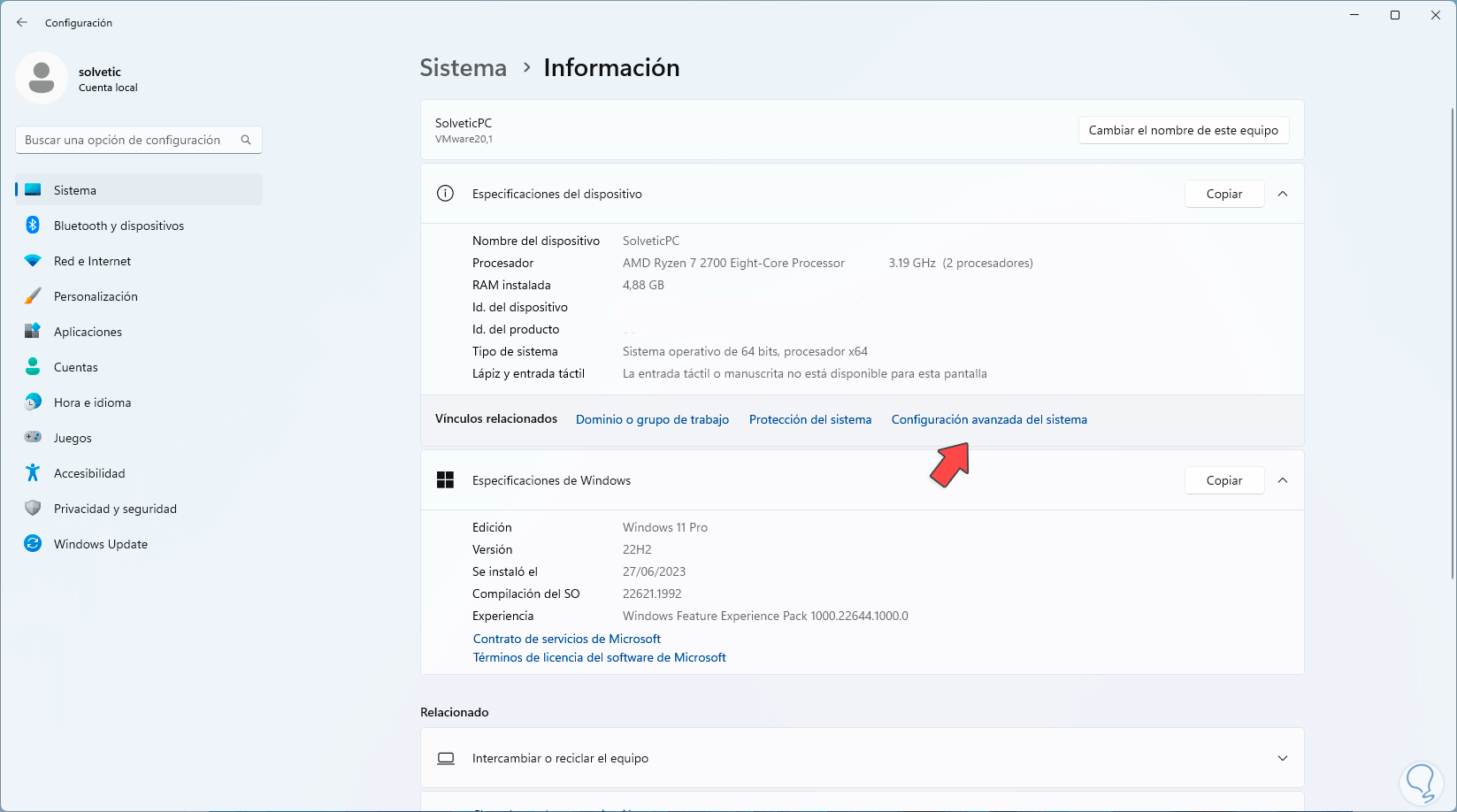Click the Windows 11 Pro edition value
Viewport: 1457px width, 812px height.
pyautogui.click(x=665, y=527)
